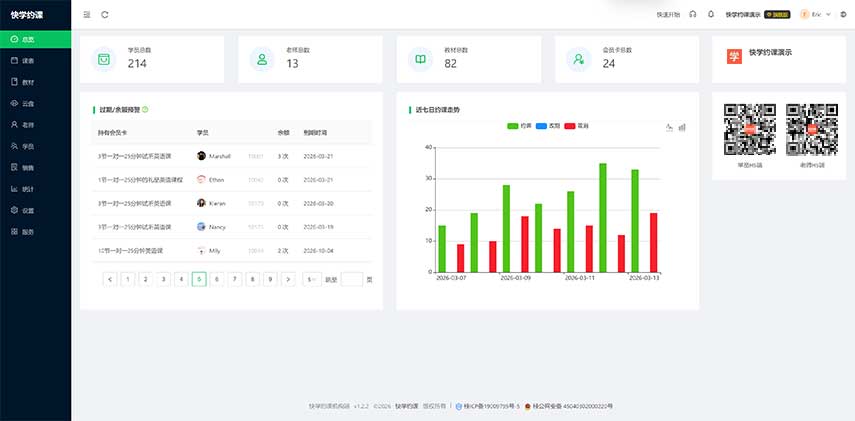Open the page size selector in pagination
The image size is (855, 421).
[x=312, y=280]
